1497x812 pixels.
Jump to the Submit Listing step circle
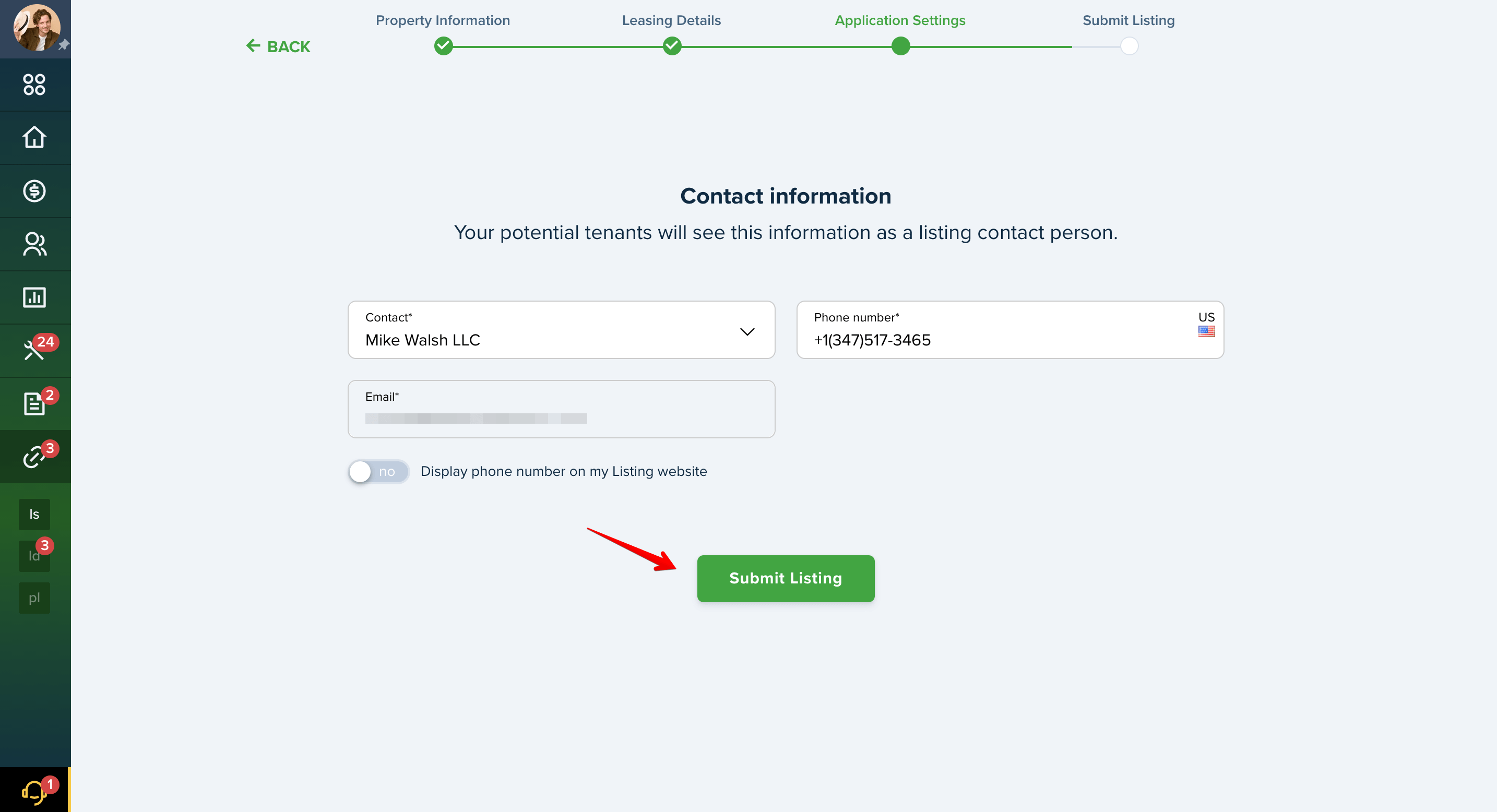pos(1128,46)
